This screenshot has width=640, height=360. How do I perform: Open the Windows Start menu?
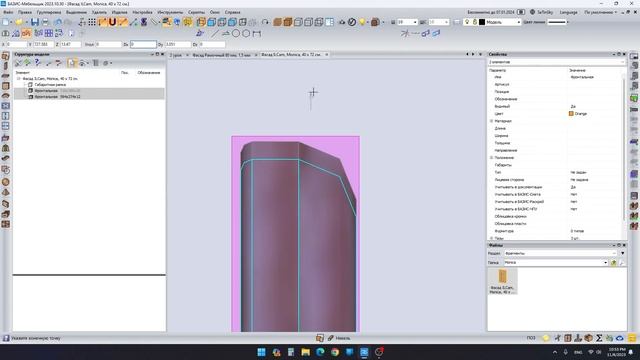tap(262, 352)
